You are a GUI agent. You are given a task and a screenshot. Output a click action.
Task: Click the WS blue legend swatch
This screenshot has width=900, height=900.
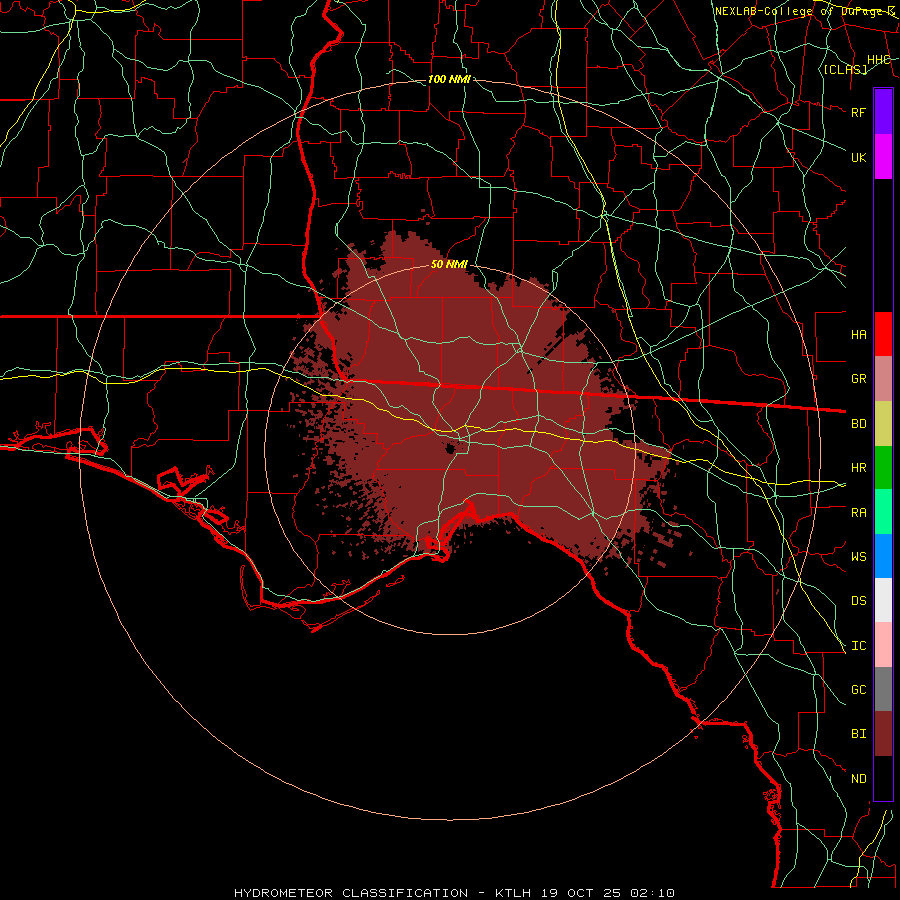point(883,556)
